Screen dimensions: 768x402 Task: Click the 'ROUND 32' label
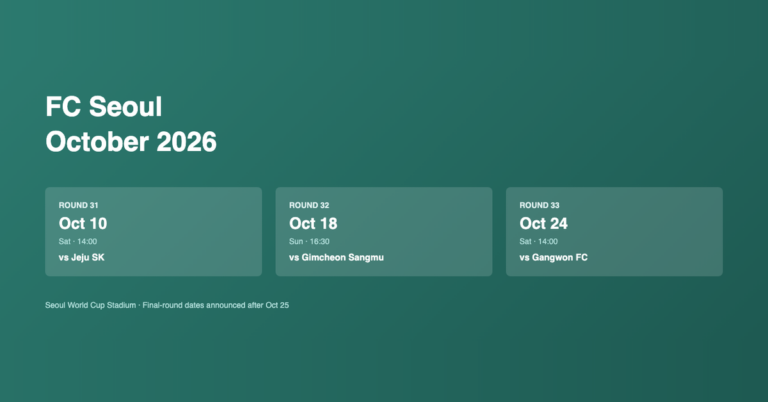pyautogui.click(x=309, y=205)
